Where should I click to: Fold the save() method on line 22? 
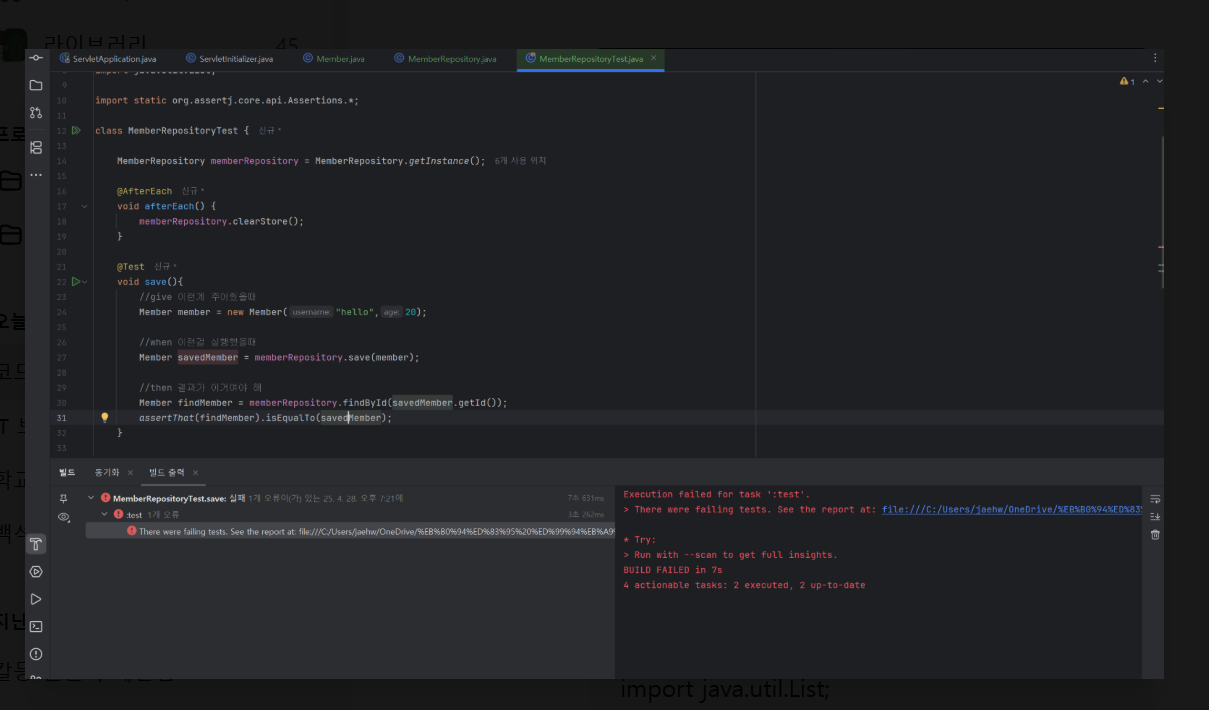point(86,282)
